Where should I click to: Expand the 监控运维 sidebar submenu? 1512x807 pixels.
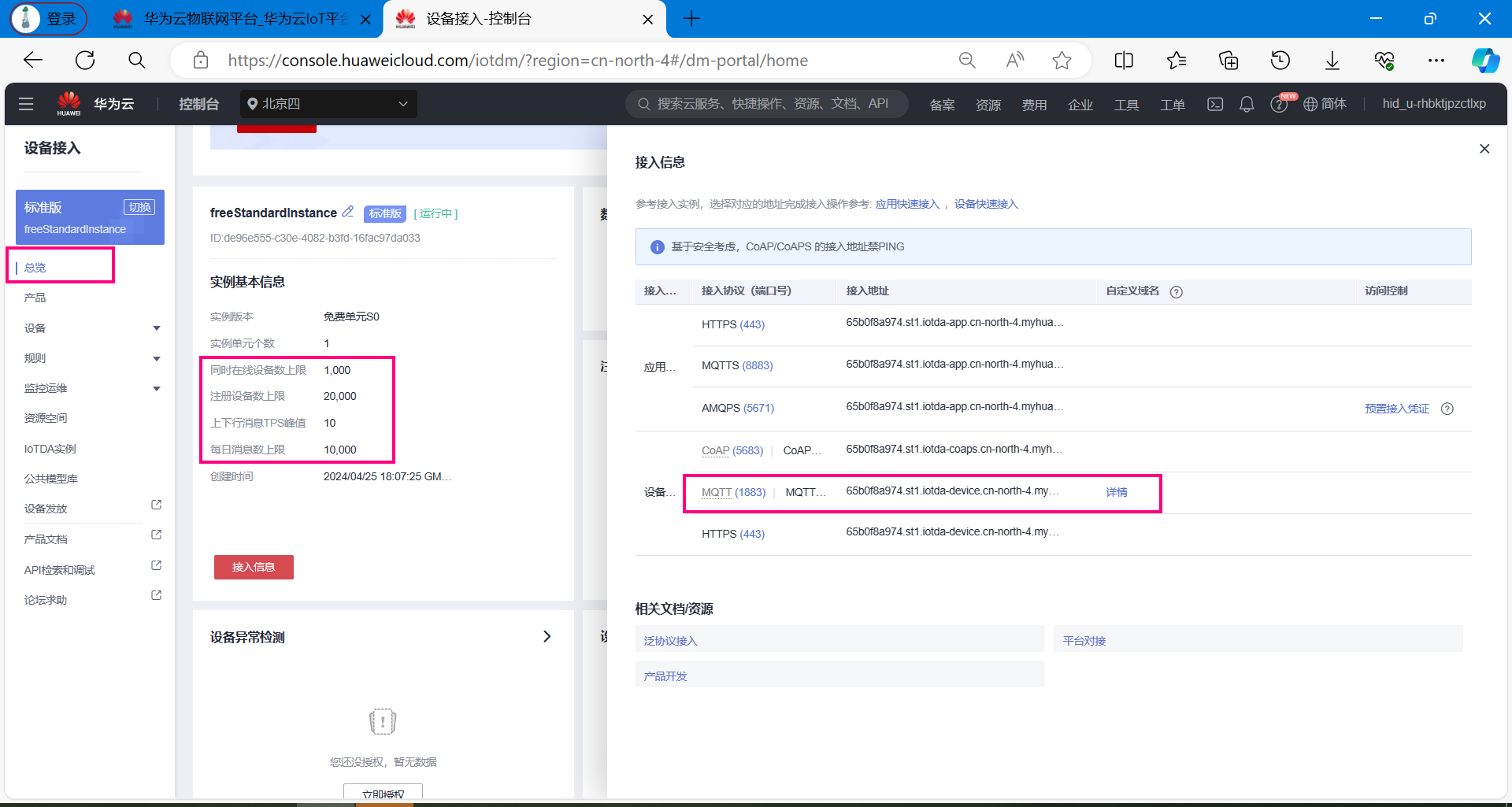pyautogui.click(x=156, y=388)
